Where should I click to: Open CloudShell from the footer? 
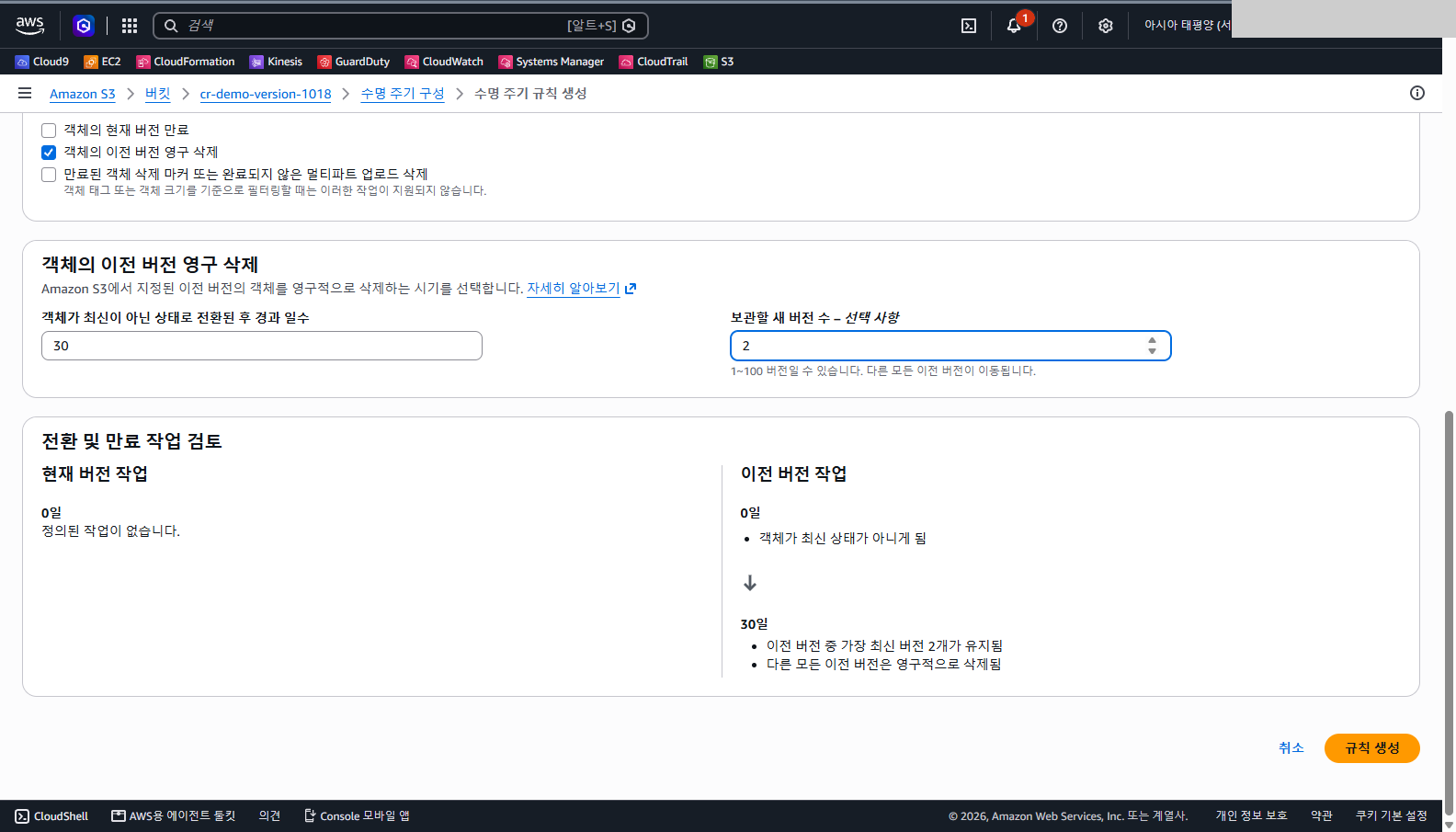(51, 816)
